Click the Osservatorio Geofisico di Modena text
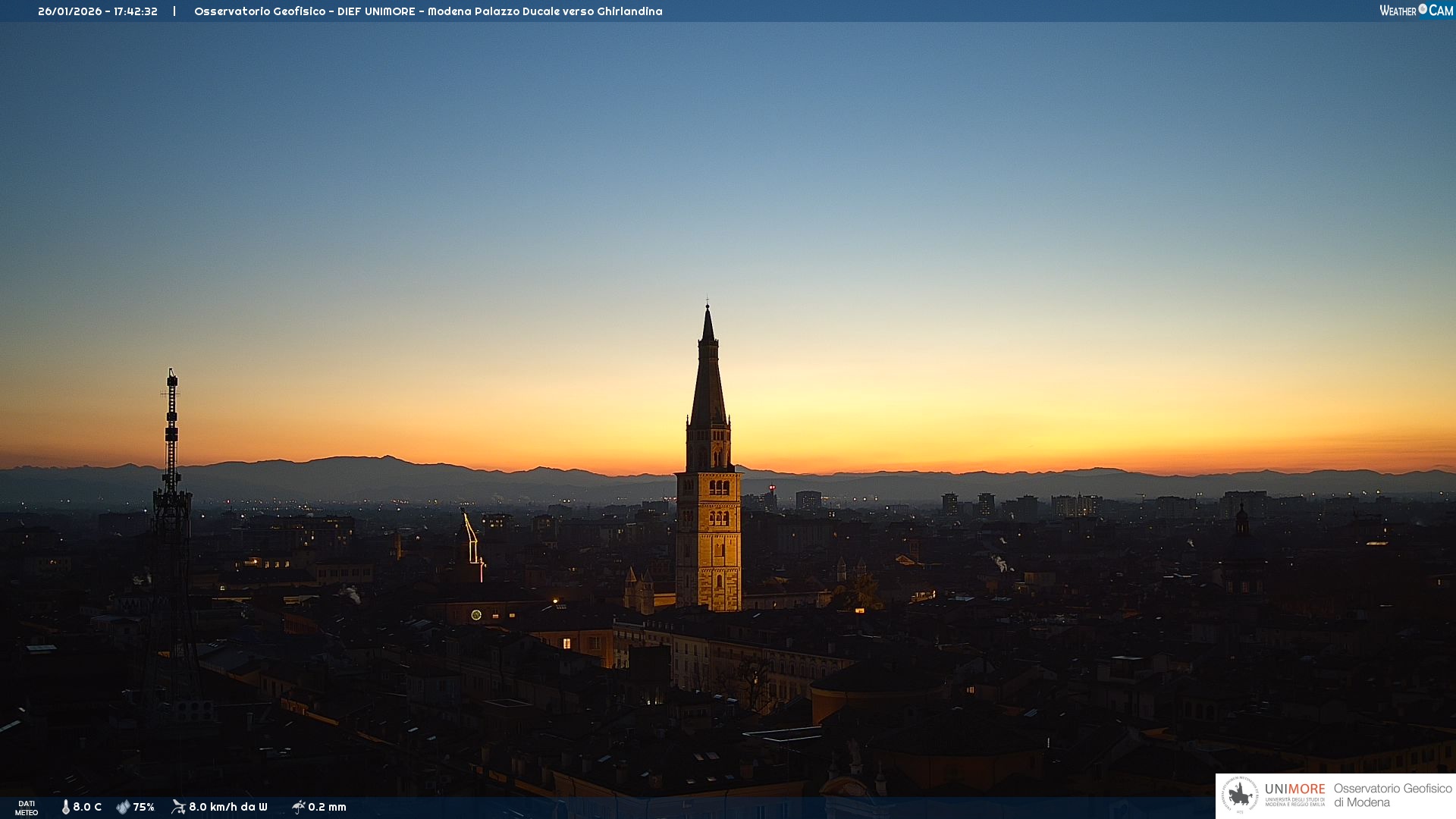Image resolution: width=1456 pixels, height=819 pixels. [x=1392, y=795]
